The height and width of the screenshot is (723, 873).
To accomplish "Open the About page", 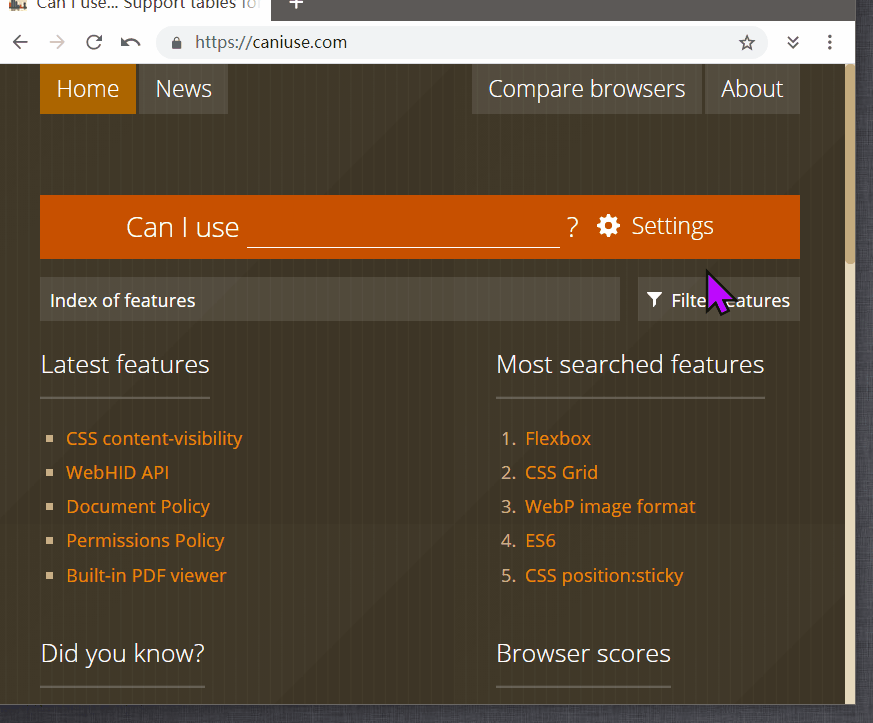I will point(752,89).
